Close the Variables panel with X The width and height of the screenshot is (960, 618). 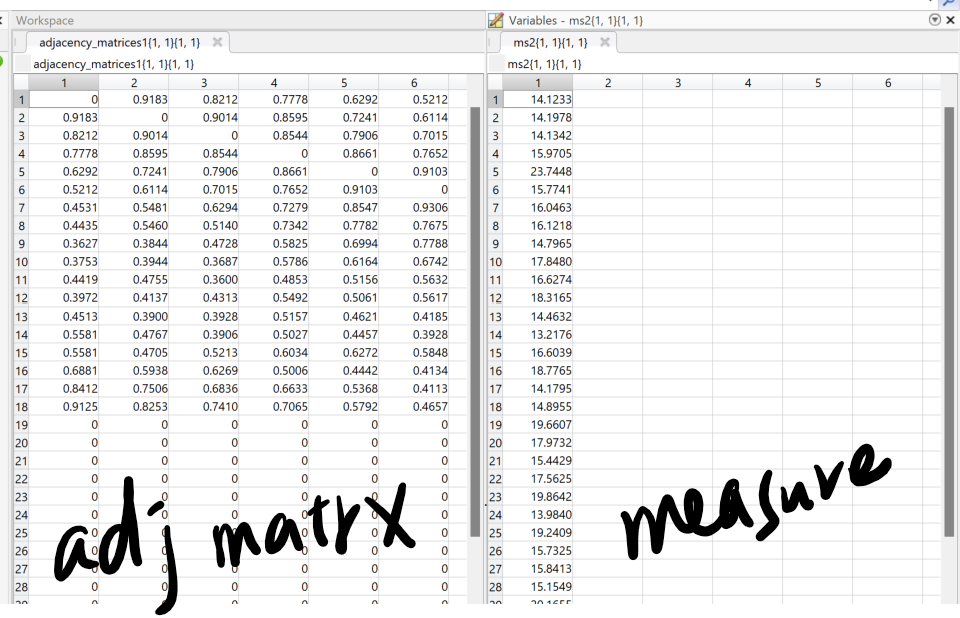pyautogui.click(x=950, y=20)
